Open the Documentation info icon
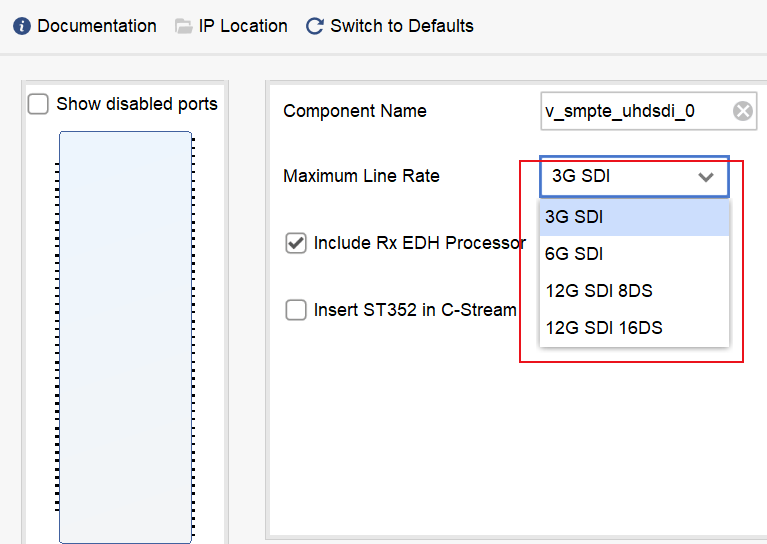The image size is (767, 544). [22, 26]
